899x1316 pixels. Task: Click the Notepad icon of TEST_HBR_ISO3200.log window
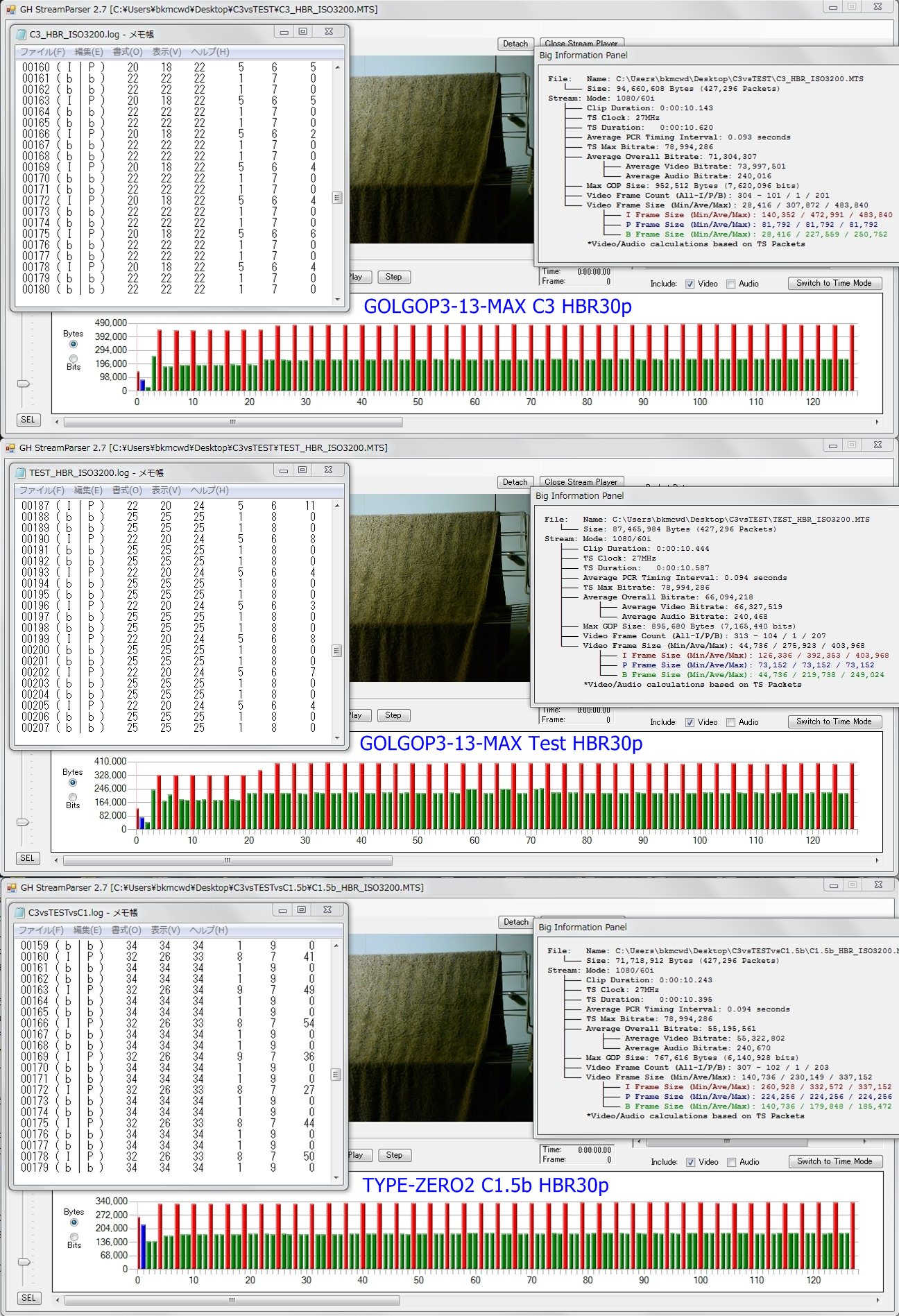(20, 472)
